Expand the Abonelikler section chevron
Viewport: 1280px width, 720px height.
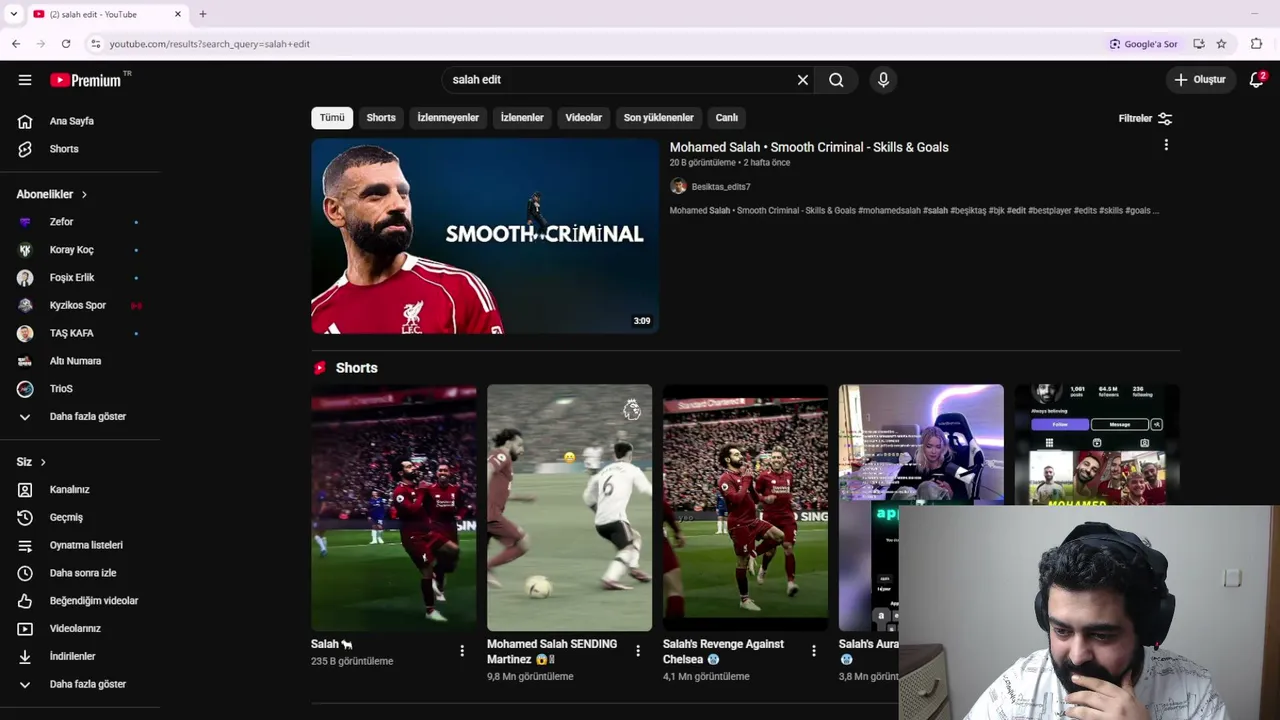coord(84,194)
